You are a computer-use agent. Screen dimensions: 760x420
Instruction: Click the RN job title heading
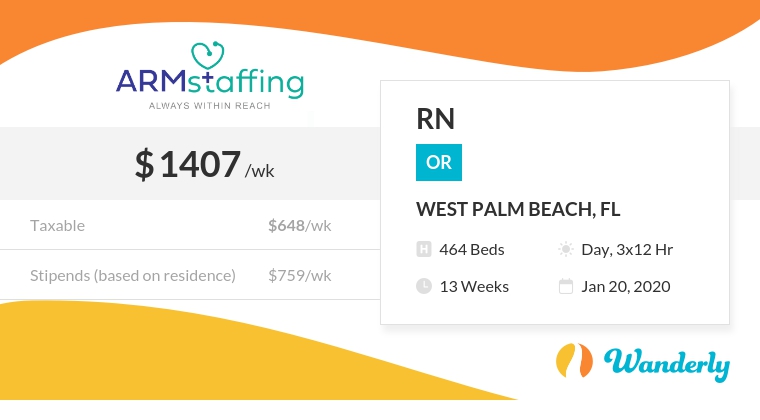435,119
